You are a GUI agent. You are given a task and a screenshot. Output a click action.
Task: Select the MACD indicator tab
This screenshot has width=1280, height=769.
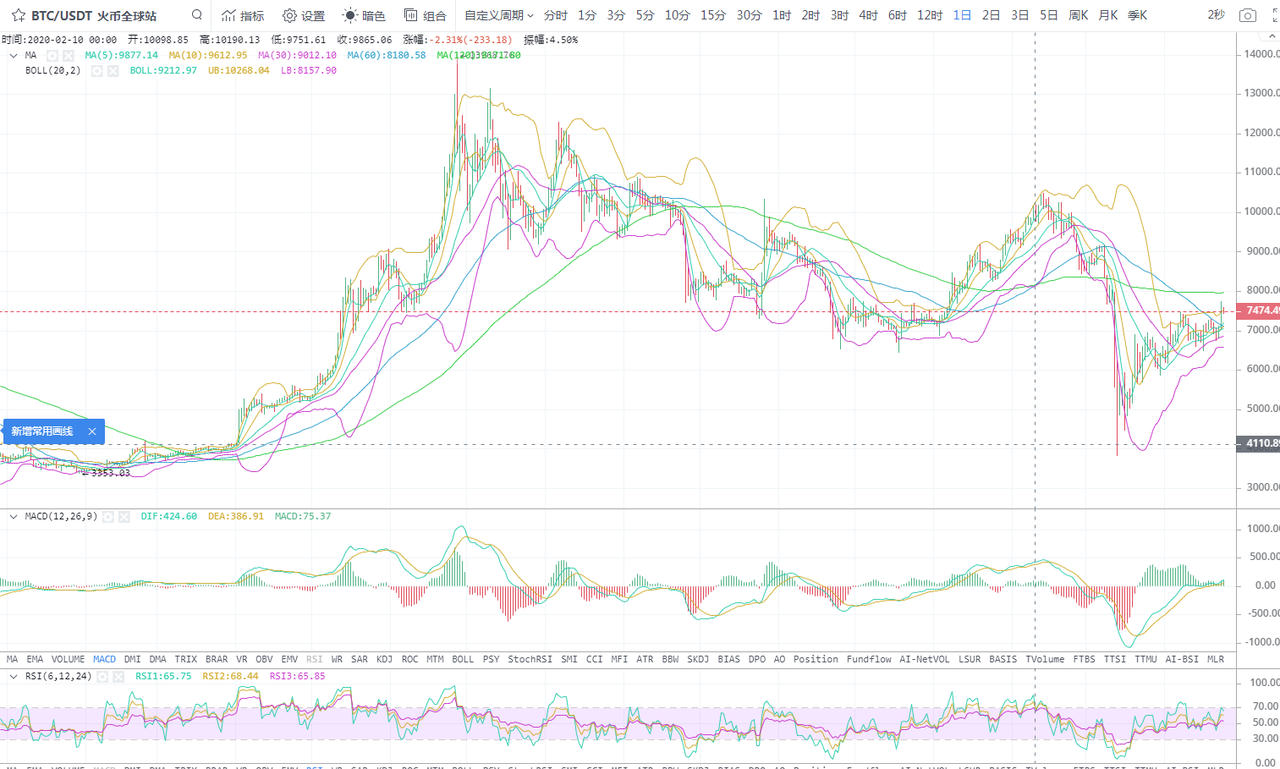[x=104, y=660]
